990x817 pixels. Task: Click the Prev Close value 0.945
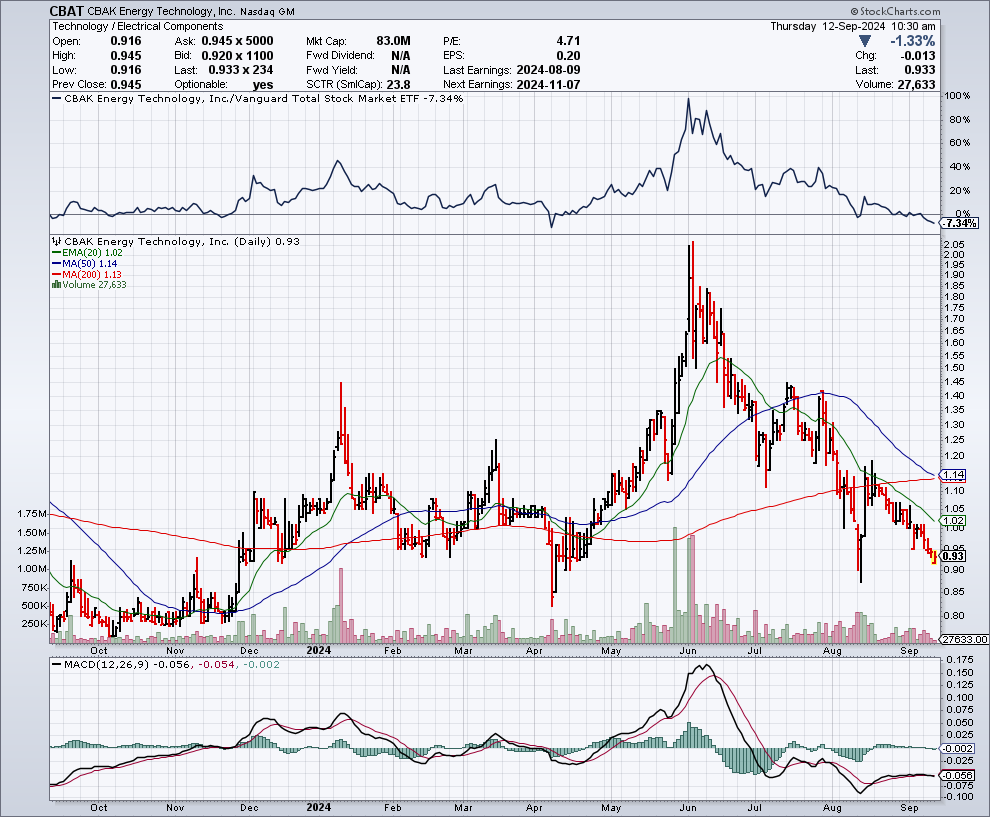click(x=126, y=85)
